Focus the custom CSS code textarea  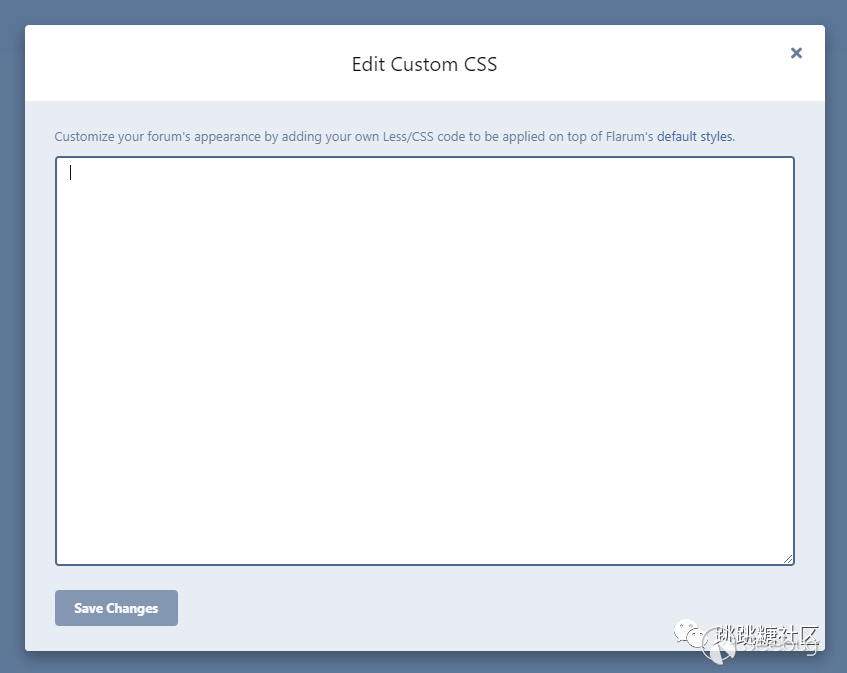425,361
